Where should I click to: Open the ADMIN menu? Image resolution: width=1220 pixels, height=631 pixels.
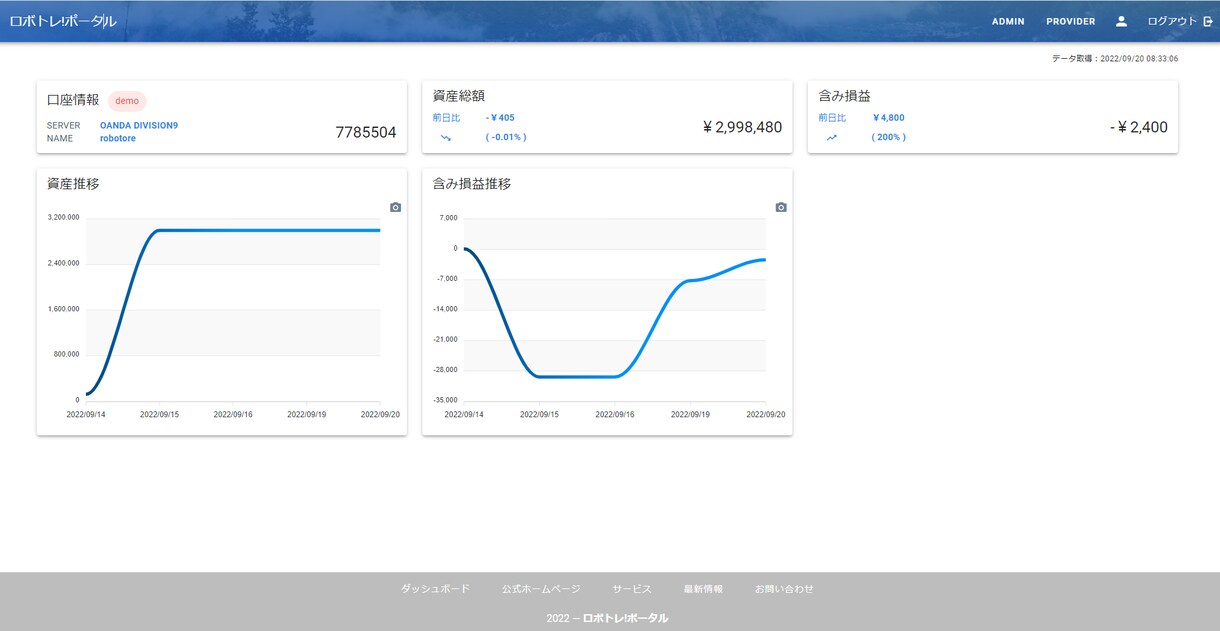pyautogui.click(x=1008, y=21)
